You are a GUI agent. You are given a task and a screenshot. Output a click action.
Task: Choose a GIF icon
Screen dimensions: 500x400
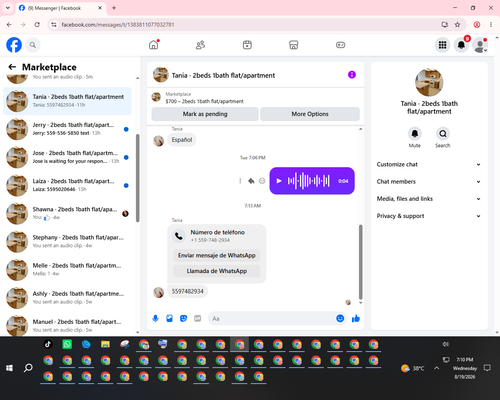(x=198, y=318)
